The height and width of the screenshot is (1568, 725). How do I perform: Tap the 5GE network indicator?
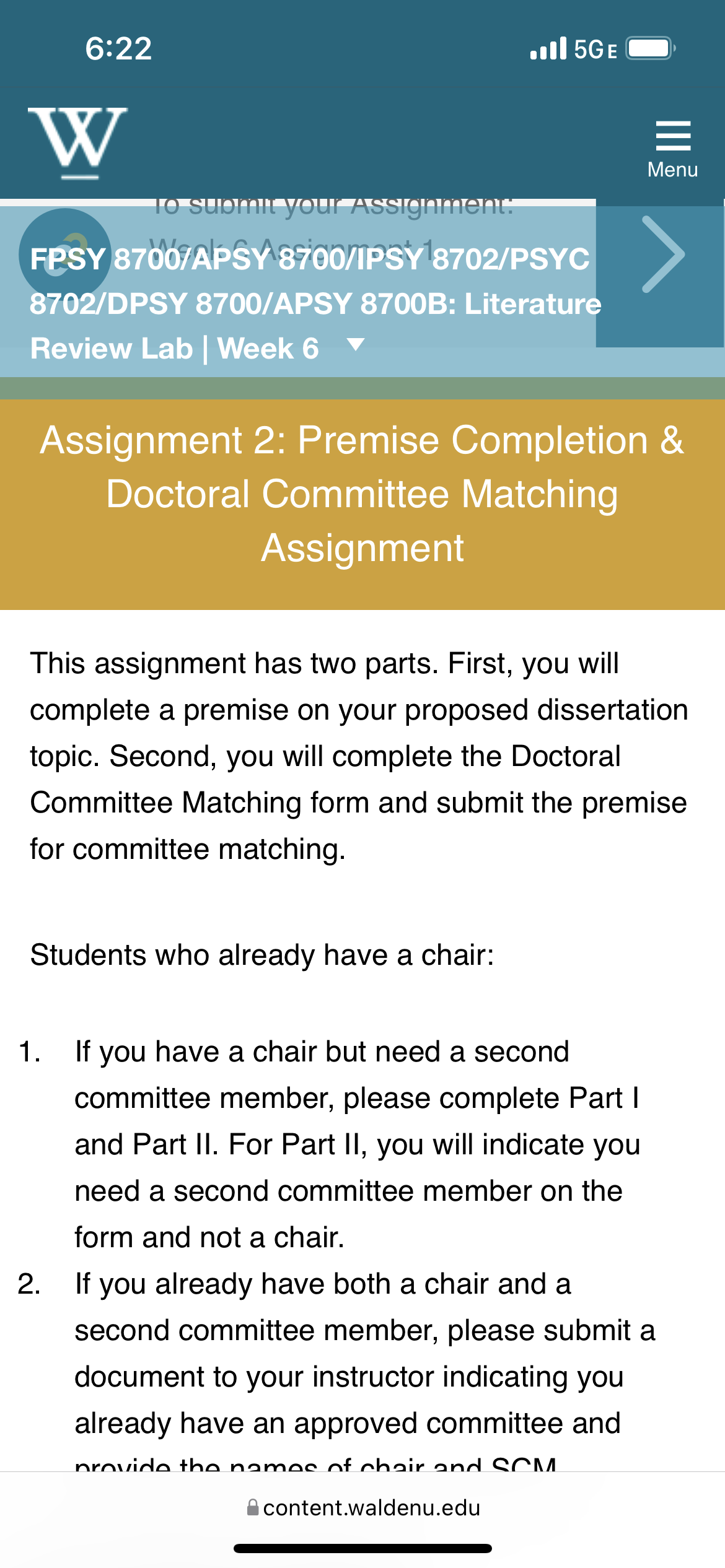(595, 49)
